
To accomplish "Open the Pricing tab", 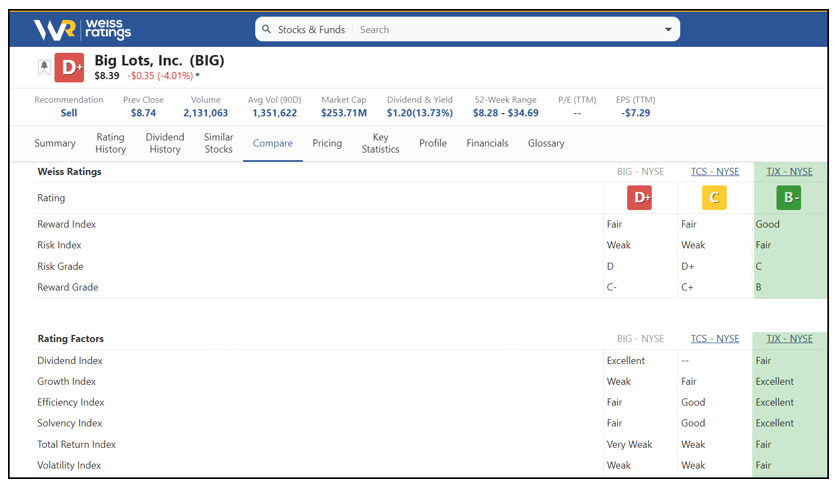I will click(x=327, y=143).
